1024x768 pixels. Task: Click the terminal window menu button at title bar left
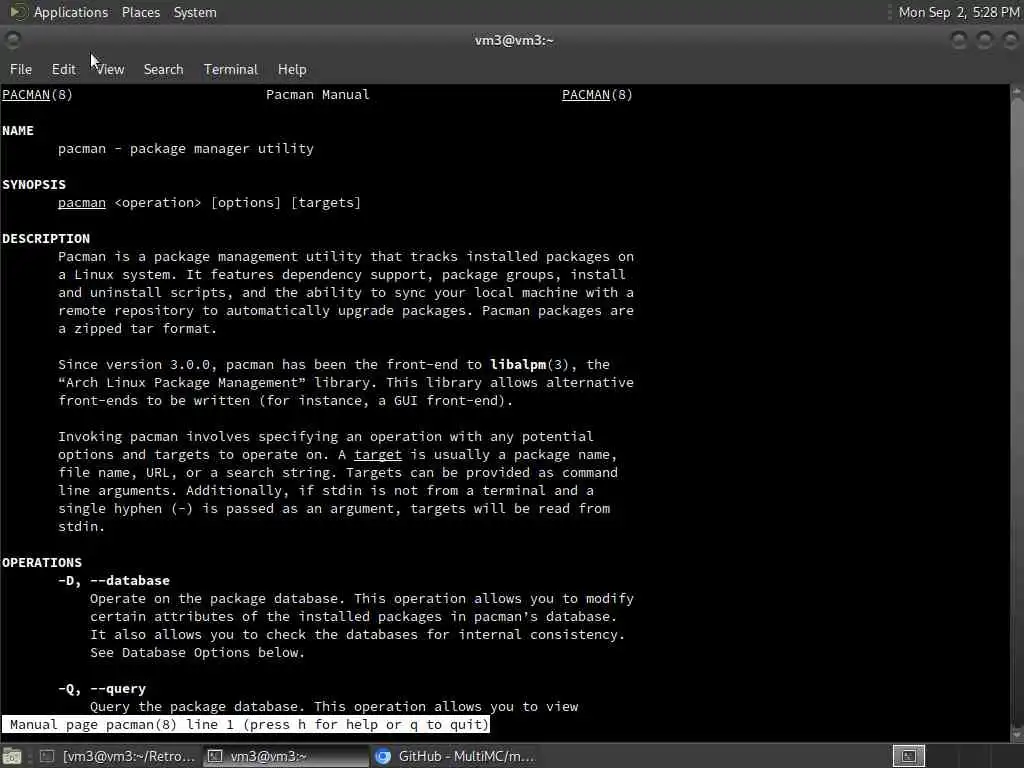[x=12, y=40]
